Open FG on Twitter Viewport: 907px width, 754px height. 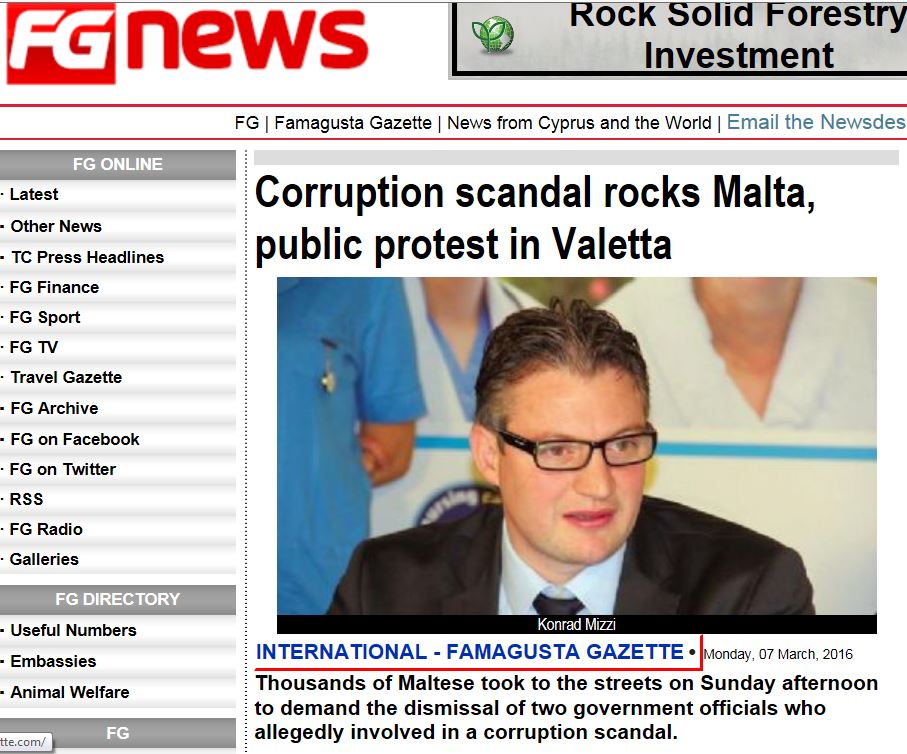(63, 469)
